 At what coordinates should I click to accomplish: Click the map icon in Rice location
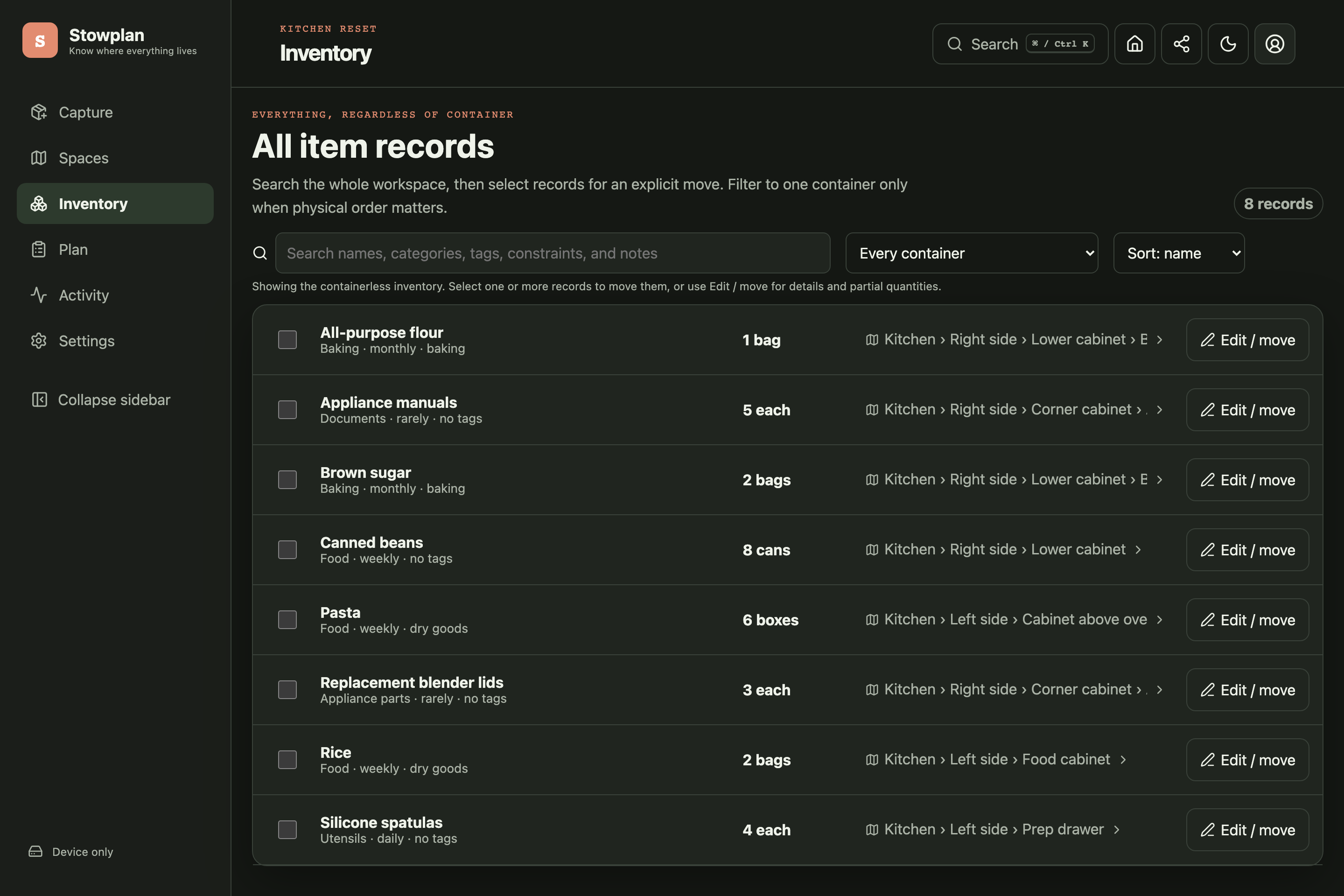click(872, 759)
